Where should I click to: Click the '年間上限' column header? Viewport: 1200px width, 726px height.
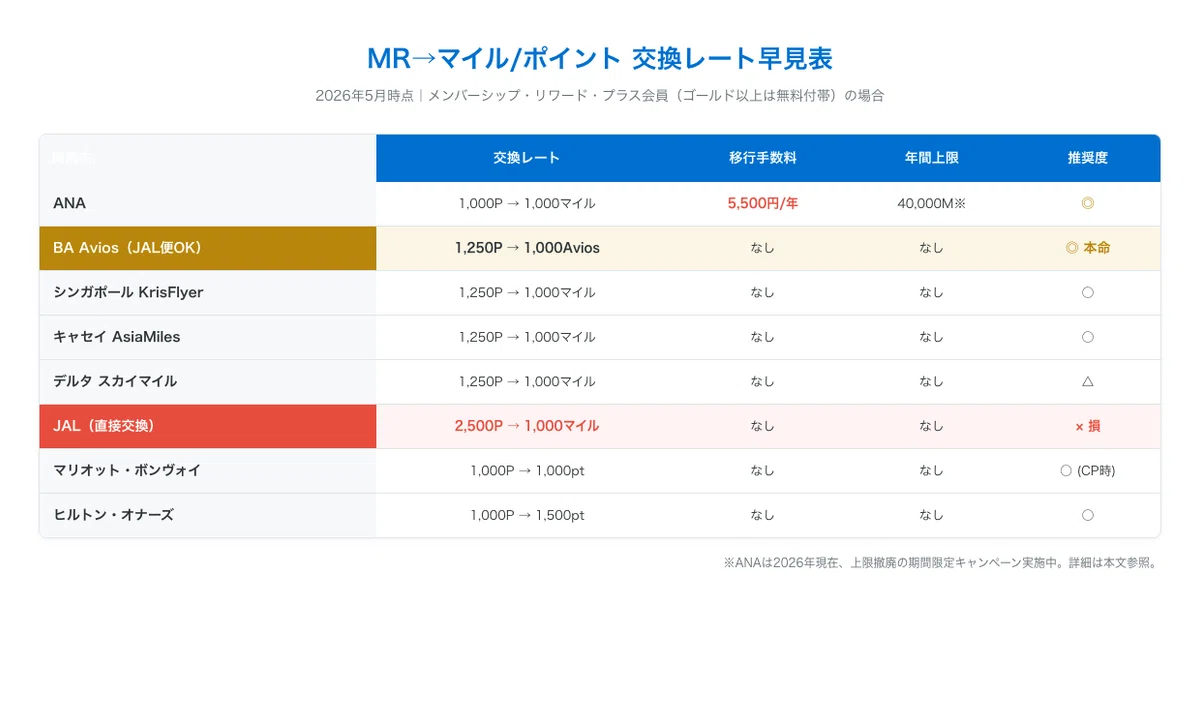coord(932,158)
